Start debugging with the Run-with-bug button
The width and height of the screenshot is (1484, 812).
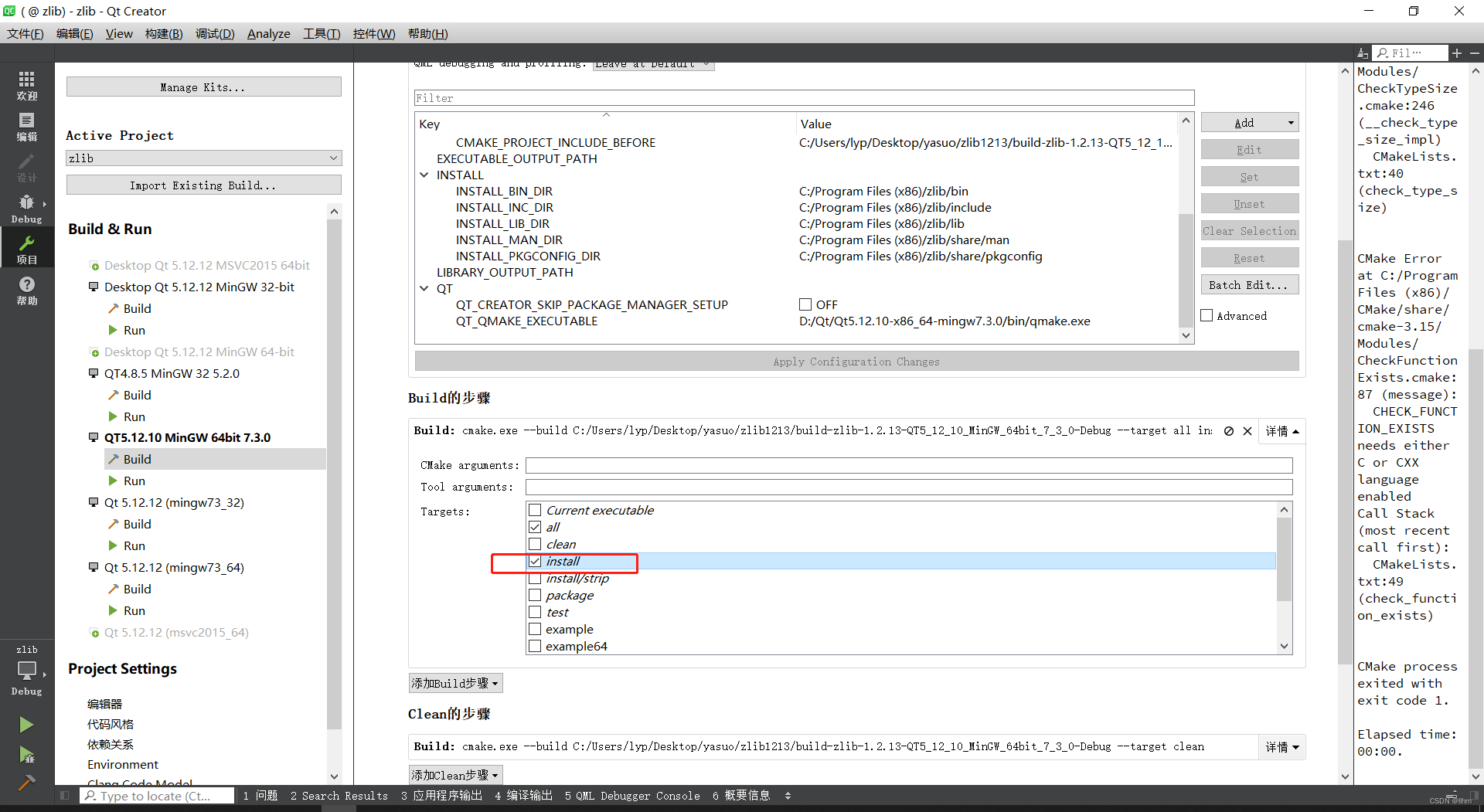pos(26,754)
